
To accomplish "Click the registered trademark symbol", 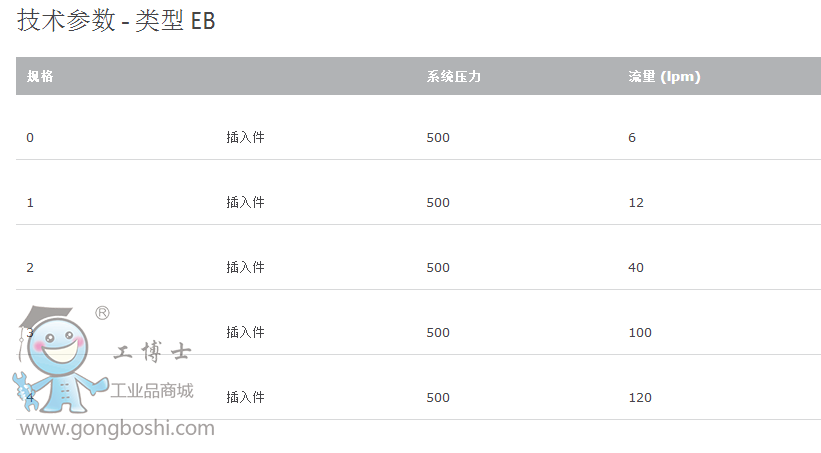I will click(x=102, y=313).
